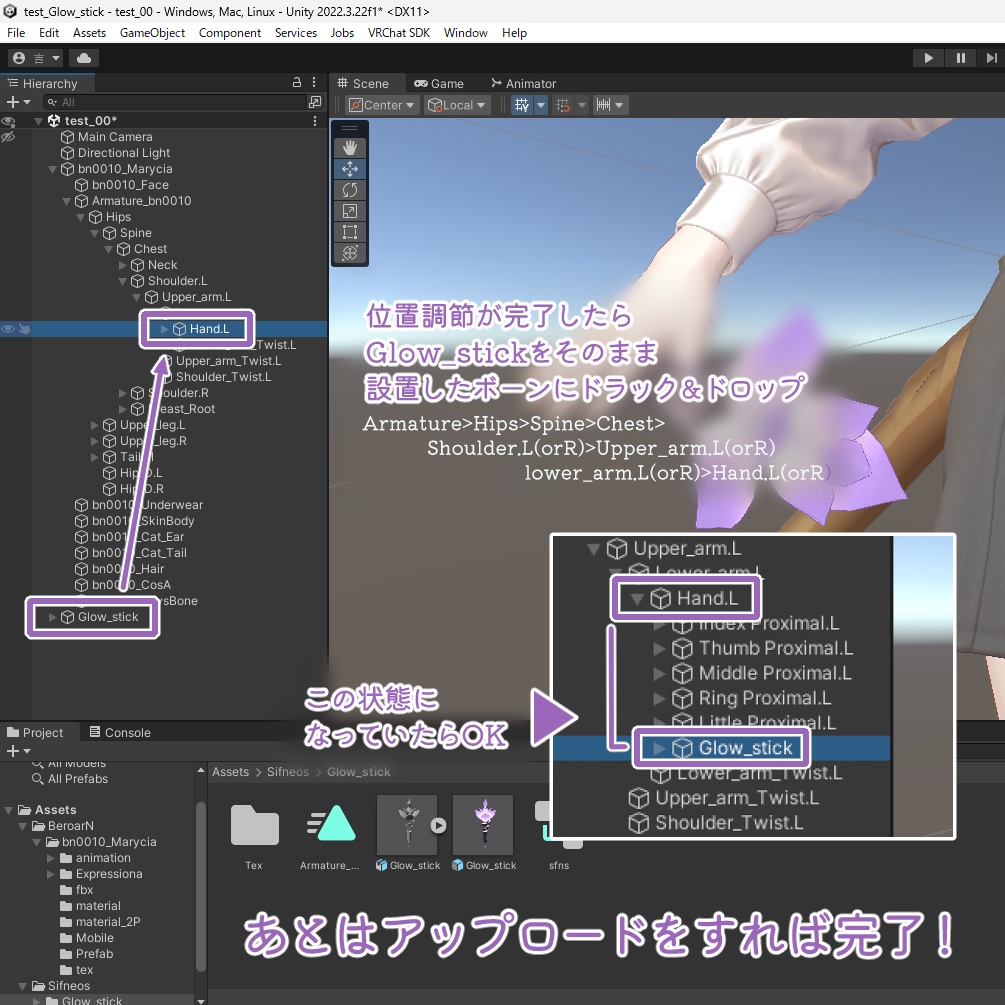The image size is (1005, 1005).
Task: Select the Move tool
Action: (349, 169)
